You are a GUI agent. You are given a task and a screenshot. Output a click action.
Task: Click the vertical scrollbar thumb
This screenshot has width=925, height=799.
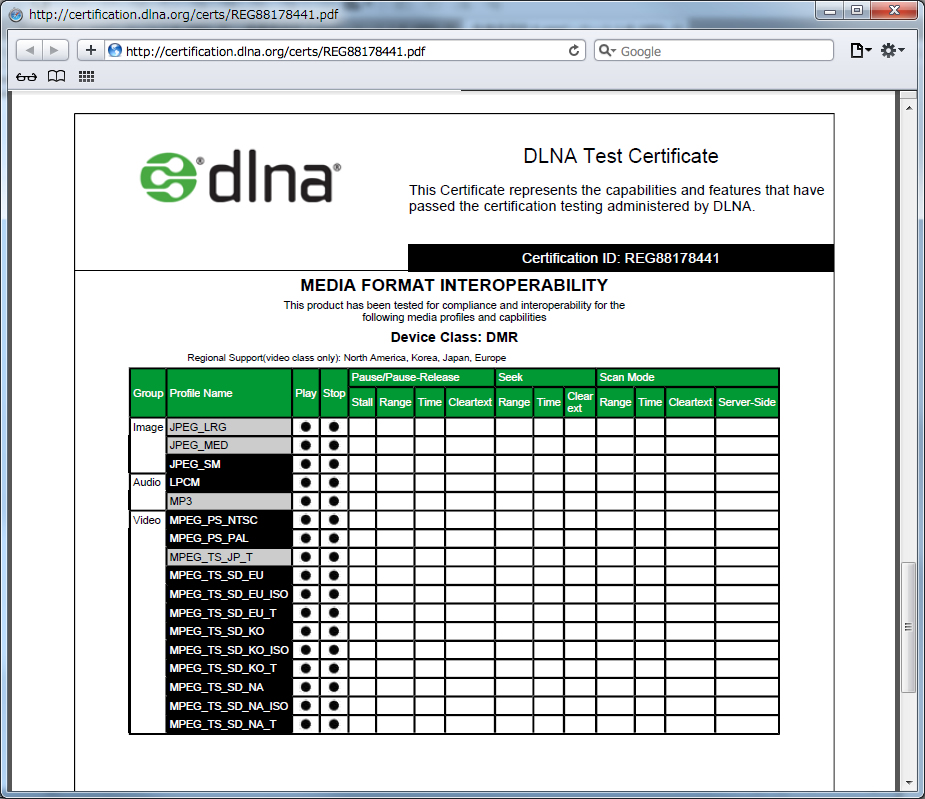click(908, 627)
